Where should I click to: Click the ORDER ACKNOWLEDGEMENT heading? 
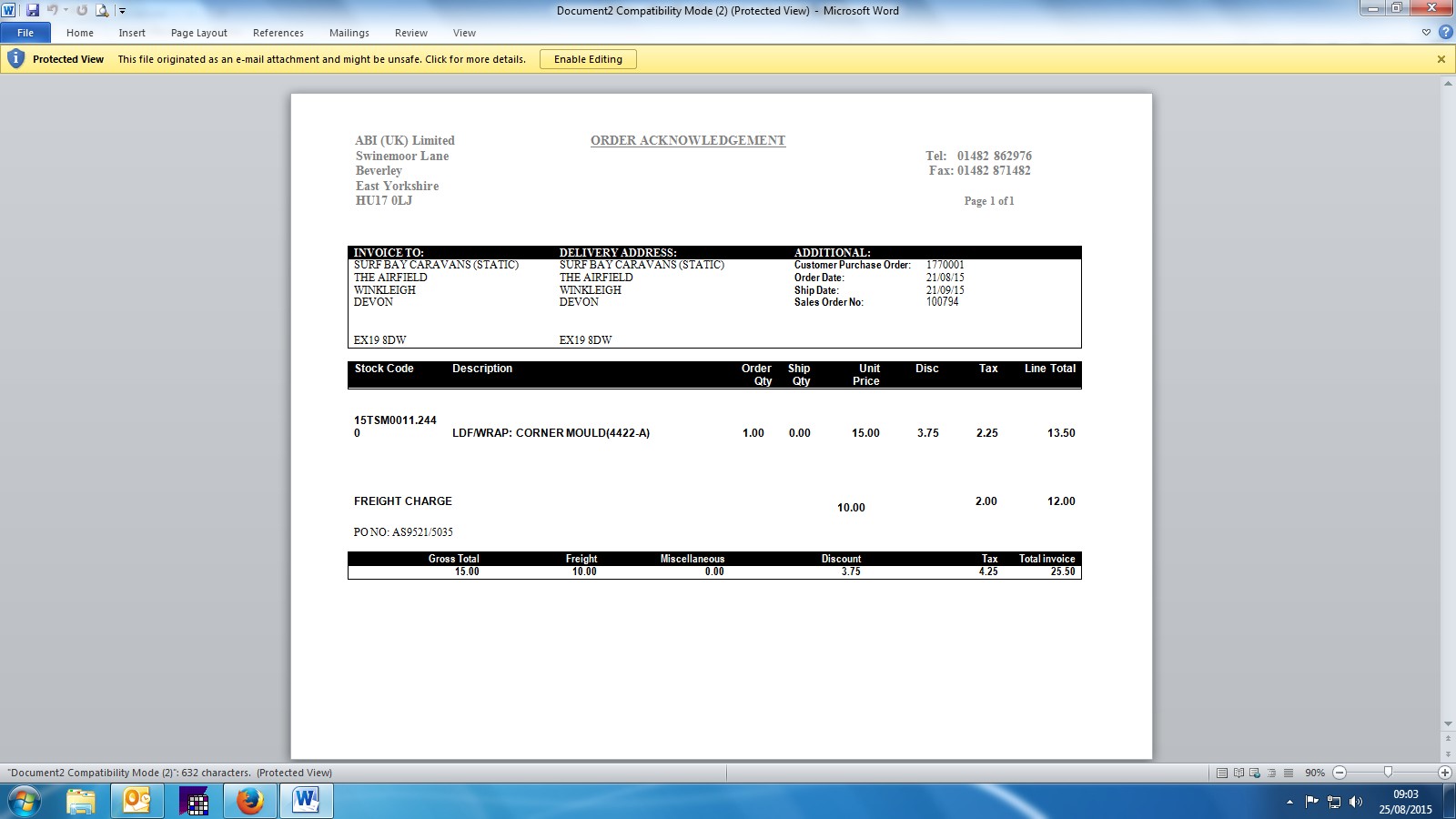point(688,140)
